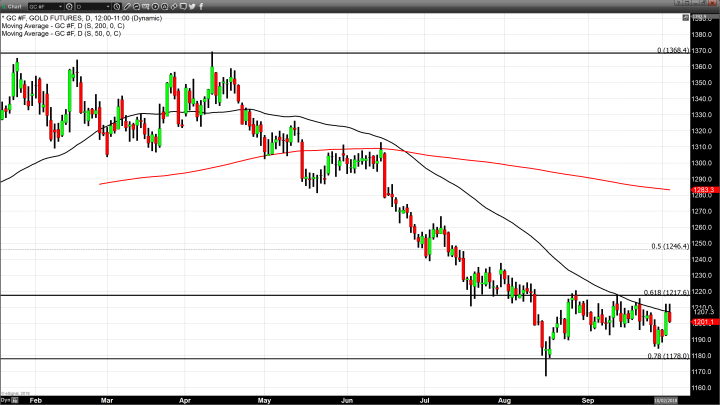Click the 50-period Moving Average label

[x=61, y=34]
